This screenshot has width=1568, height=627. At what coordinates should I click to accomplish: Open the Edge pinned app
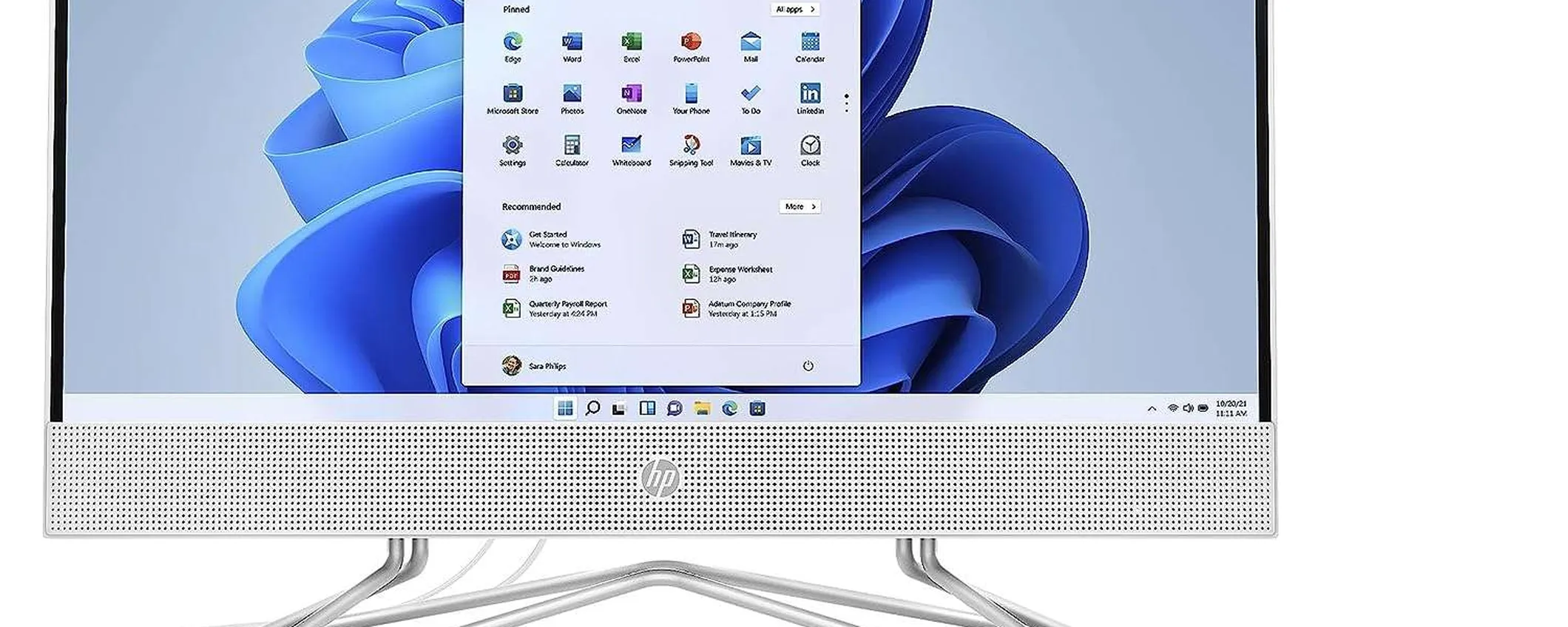point(513,47)
